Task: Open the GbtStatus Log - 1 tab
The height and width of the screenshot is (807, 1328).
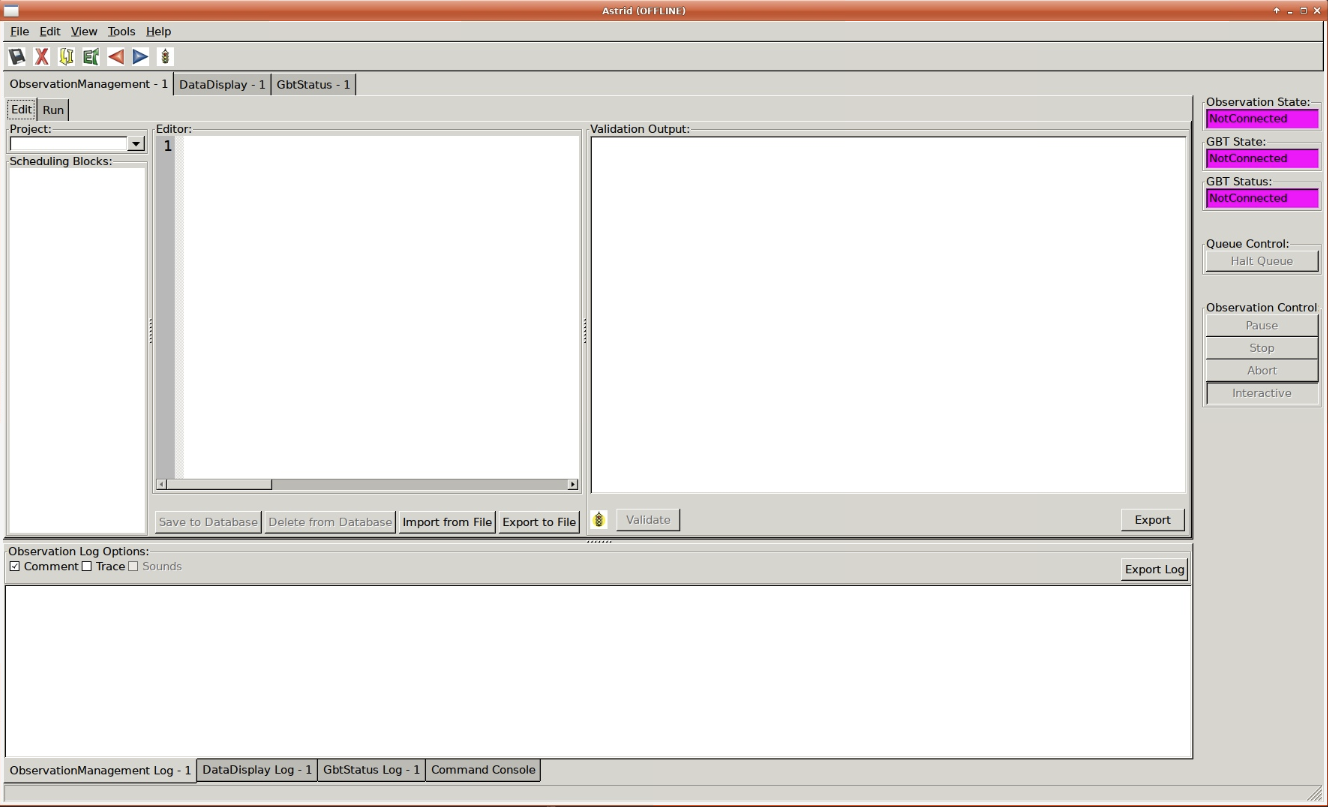Action: pyautogui.click(x=372, y=770)
